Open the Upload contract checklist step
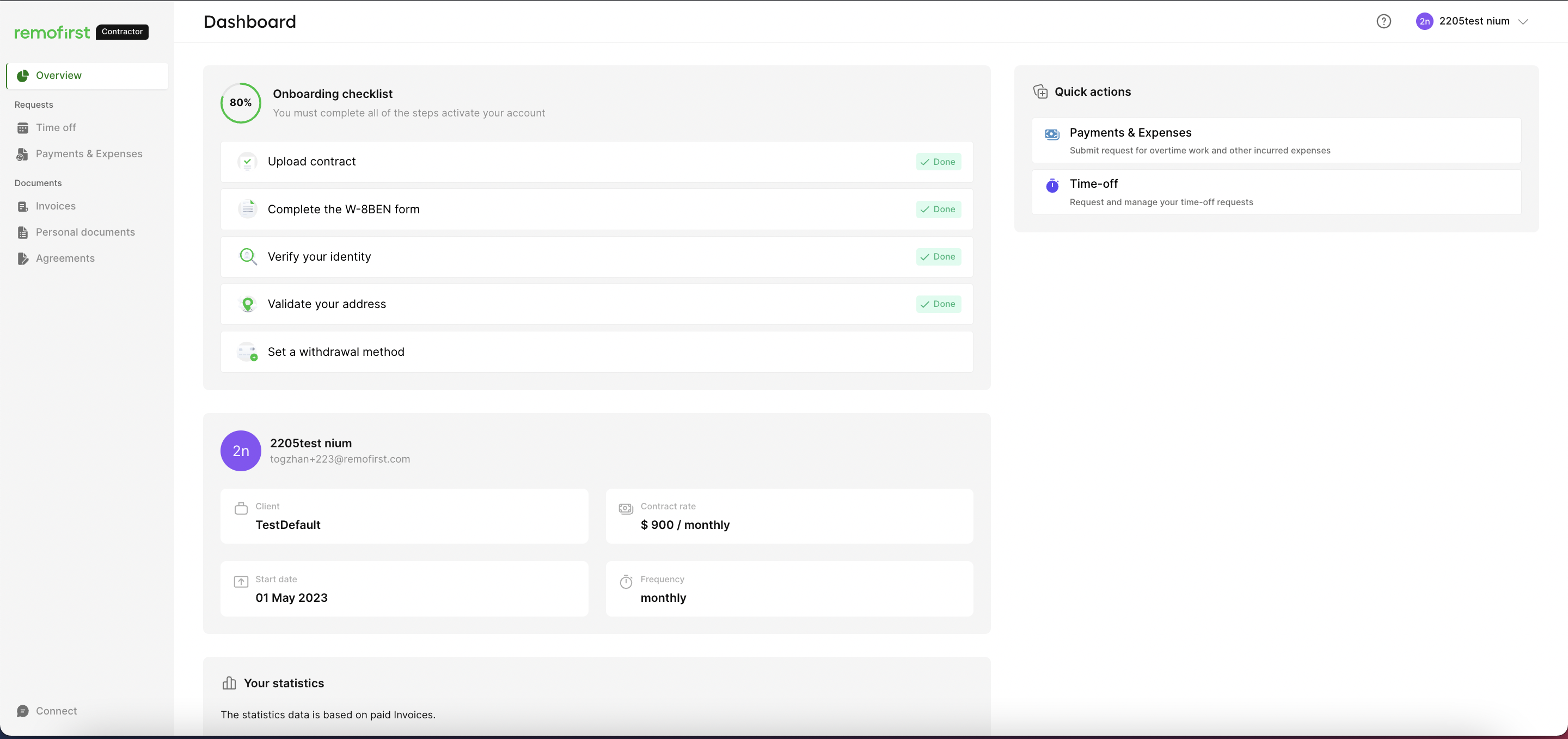 (x=597, y=162)
